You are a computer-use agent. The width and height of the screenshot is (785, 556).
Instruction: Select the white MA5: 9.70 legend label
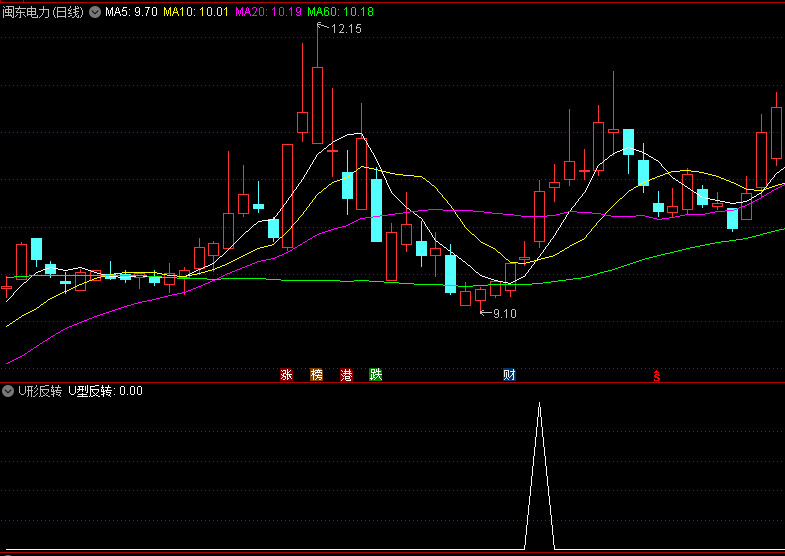(131, 12)
